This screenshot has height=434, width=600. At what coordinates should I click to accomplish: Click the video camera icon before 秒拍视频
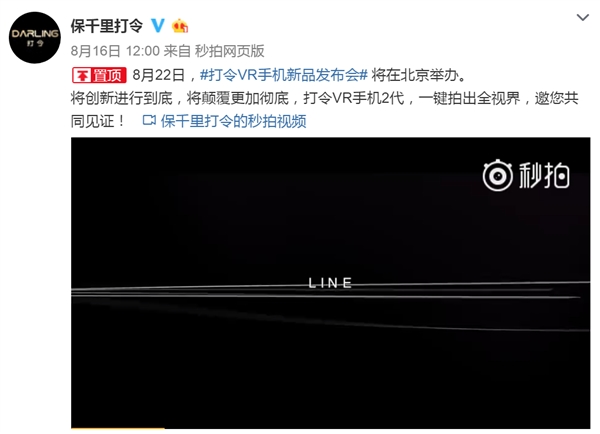149,121
